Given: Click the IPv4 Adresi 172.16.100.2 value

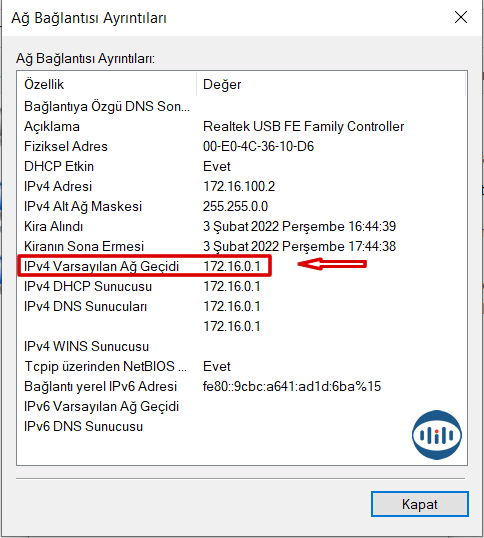Looking at the screenshot, I should 239,186.
